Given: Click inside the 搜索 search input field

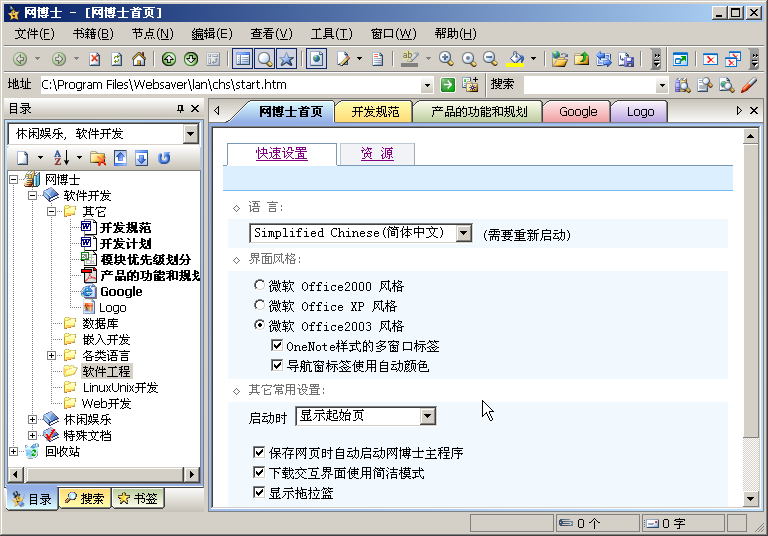Looking at the screenshot, I should tap(588, 85).
